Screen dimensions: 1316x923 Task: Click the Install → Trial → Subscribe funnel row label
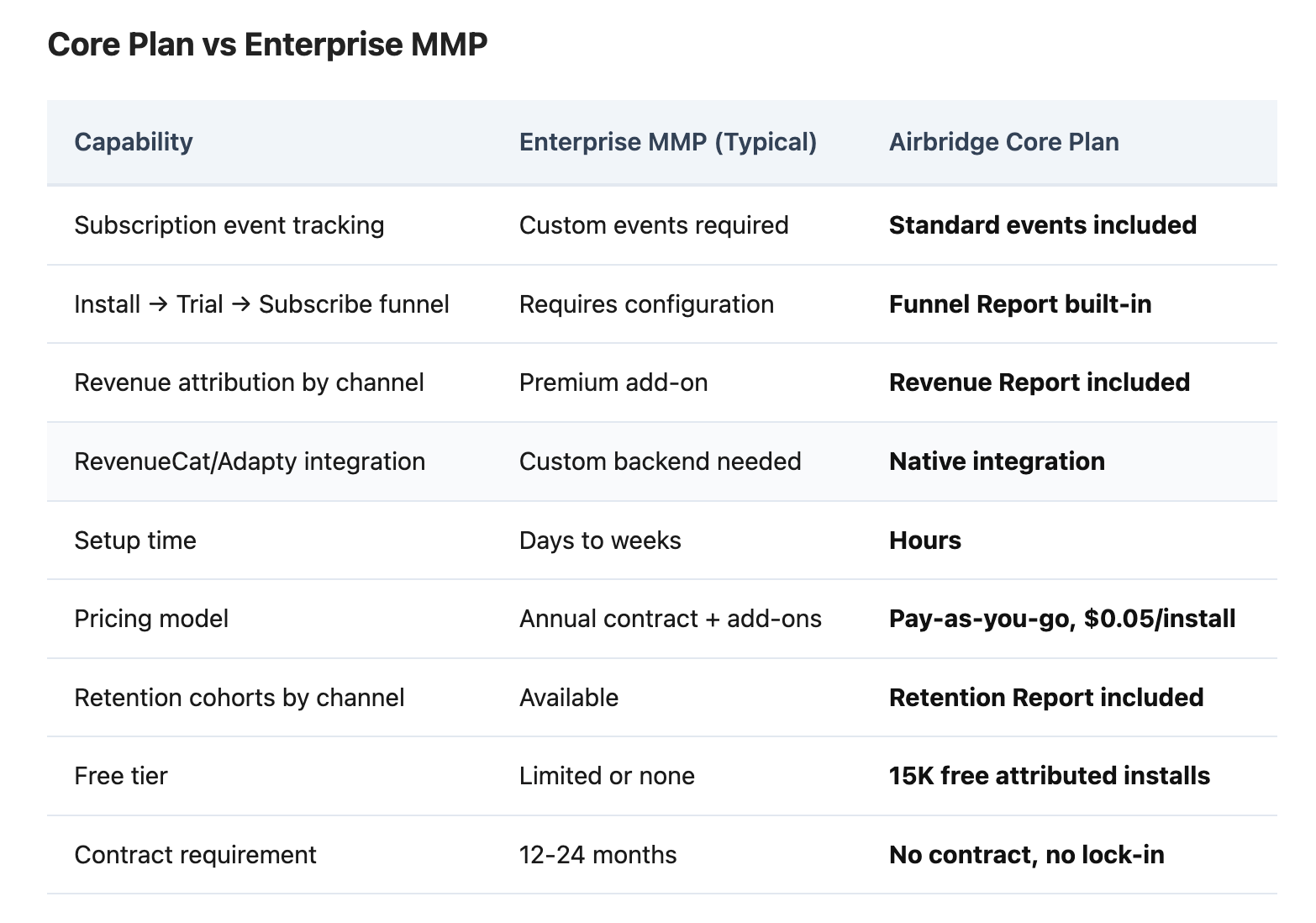point(261,304)
